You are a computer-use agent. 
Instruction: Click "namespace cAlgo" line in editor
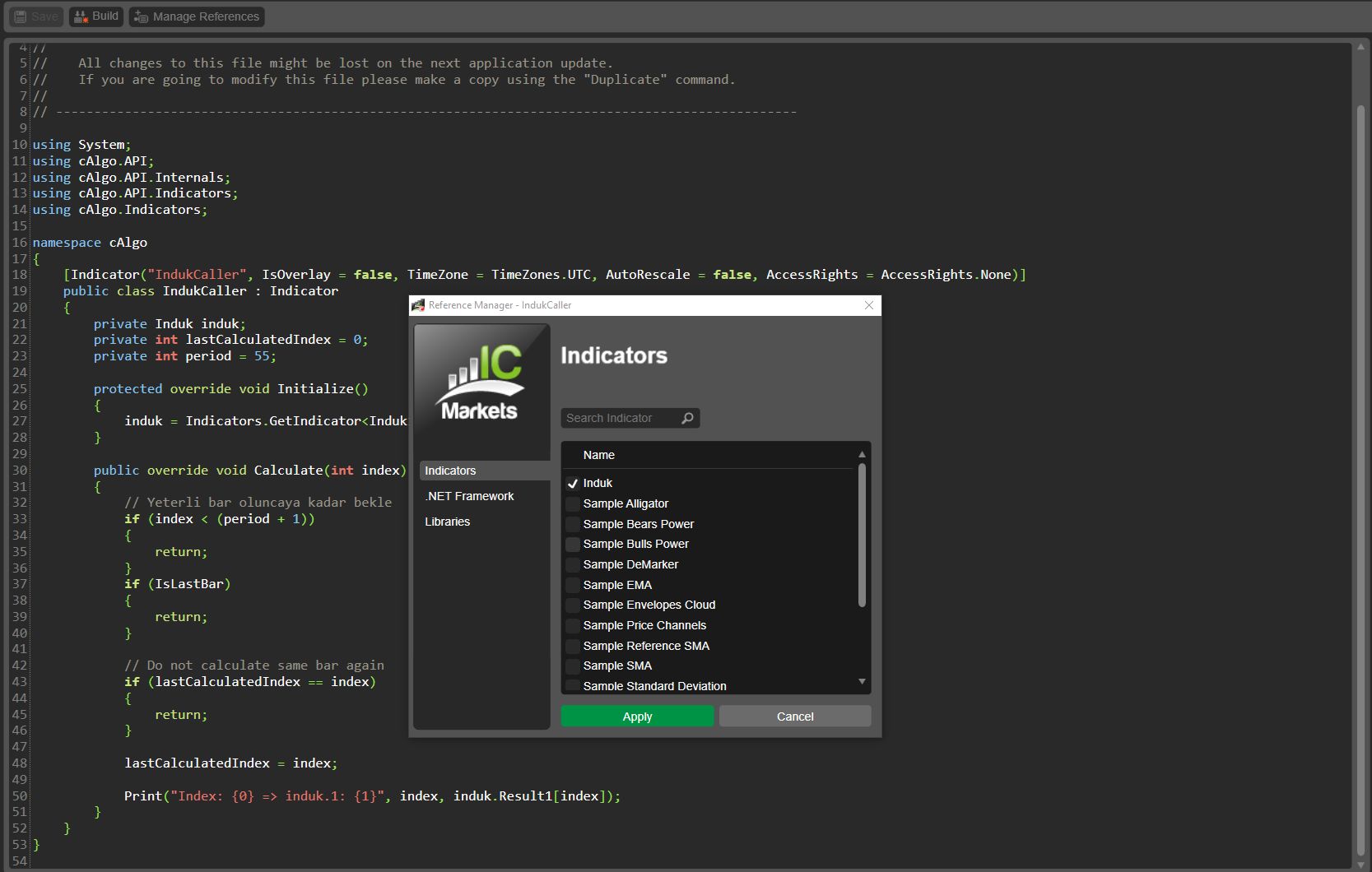[x=90, y=243]
